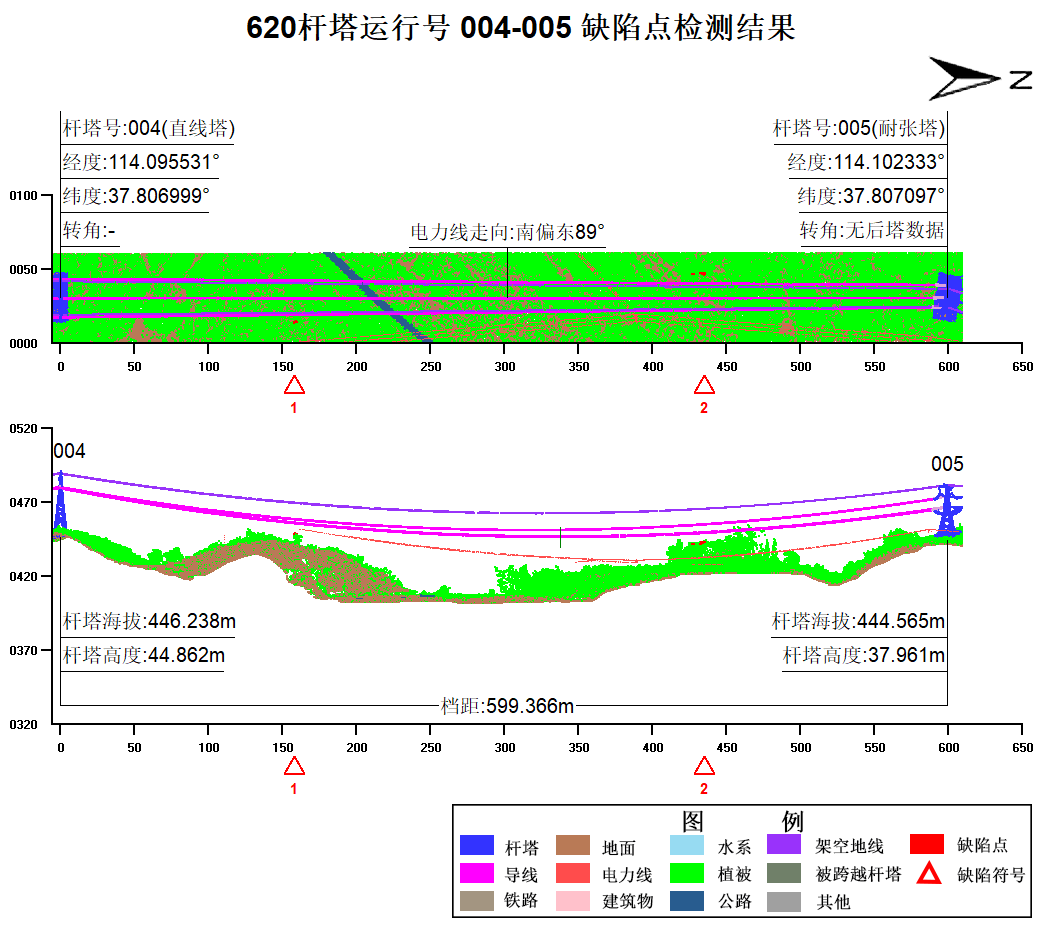Click the pink 建筑物 legend swatch
This screenshot has width=1043, height=928.
pos(573,901)
